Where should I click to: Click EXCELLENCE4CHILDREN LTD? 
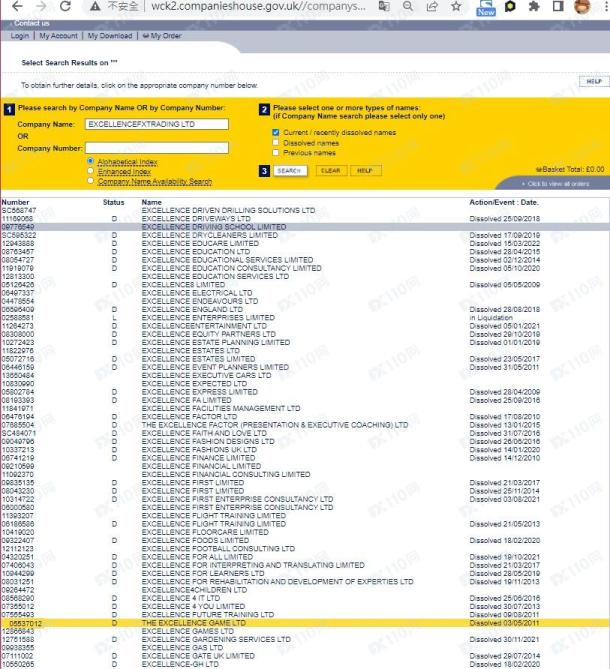tap(194, 590)
